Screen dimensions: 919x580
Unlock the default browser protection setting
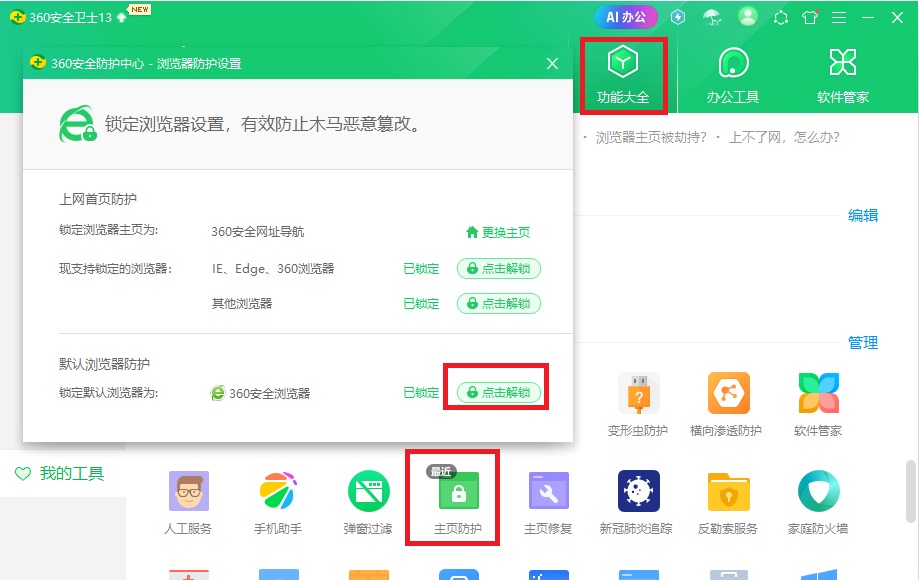[x=498, y=391]
